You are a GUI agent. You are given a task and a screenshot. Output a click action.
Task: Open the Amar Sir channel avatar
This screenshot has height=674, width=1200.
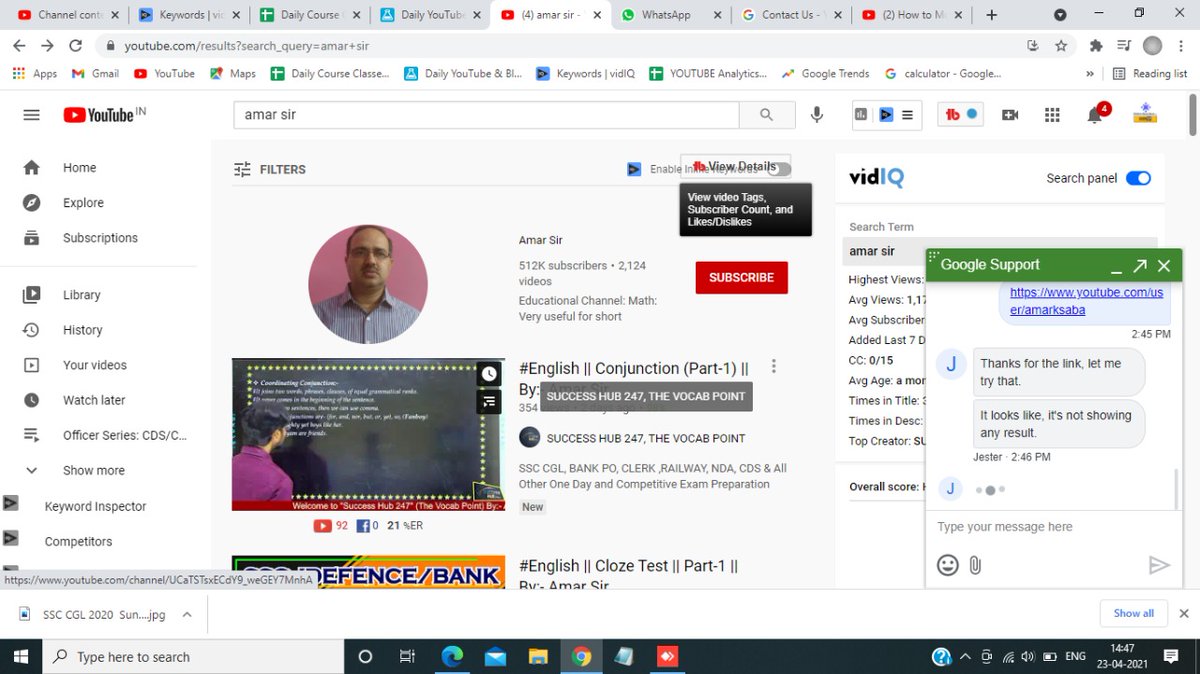click(x=368, y=284)
